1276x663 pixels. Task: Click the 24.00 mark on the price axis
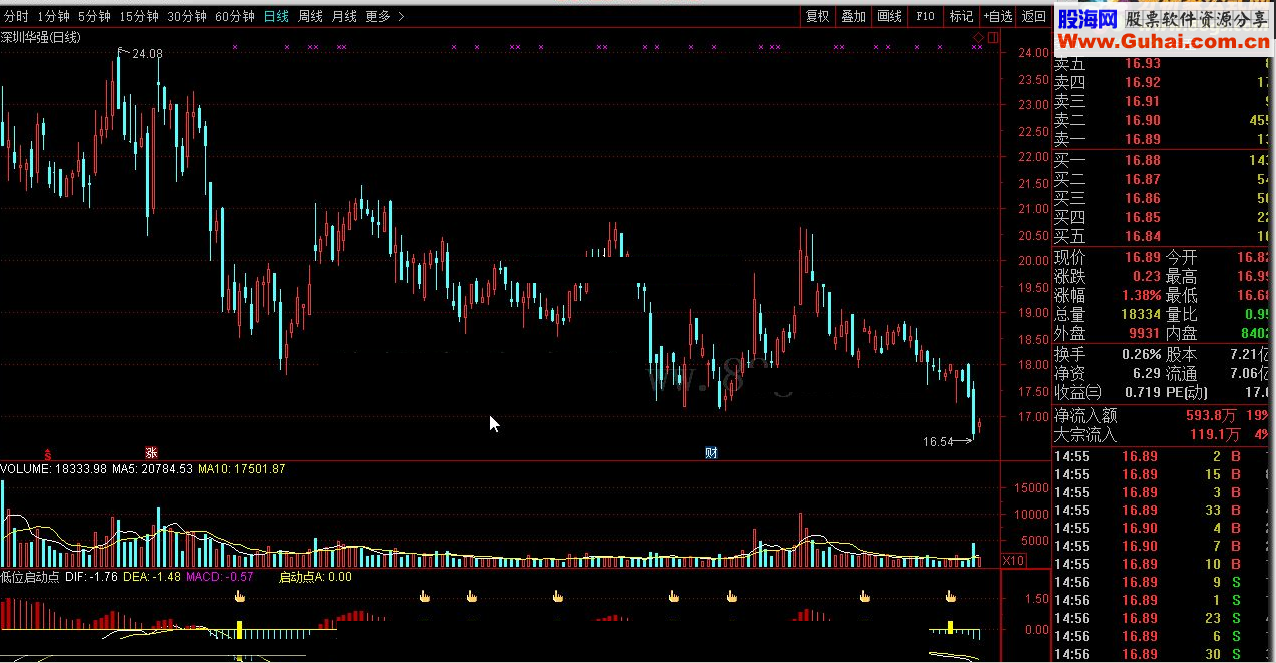tap(1032, 53)
